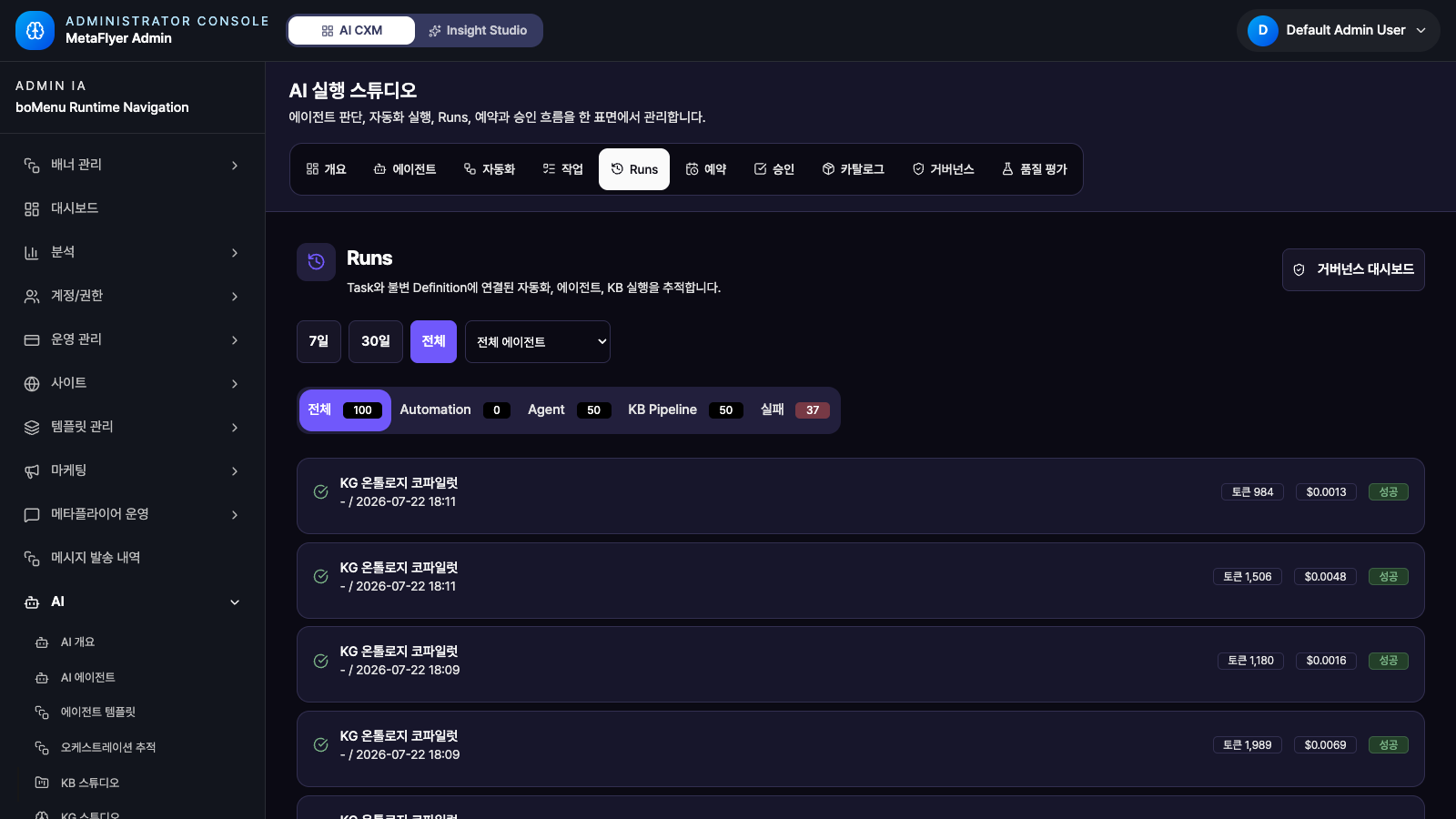This screenshot has height=819, width=1456.
Task: Open the 거버넌스 대시보드 button
Action: pyautogui.click(x=1353, y=269)
